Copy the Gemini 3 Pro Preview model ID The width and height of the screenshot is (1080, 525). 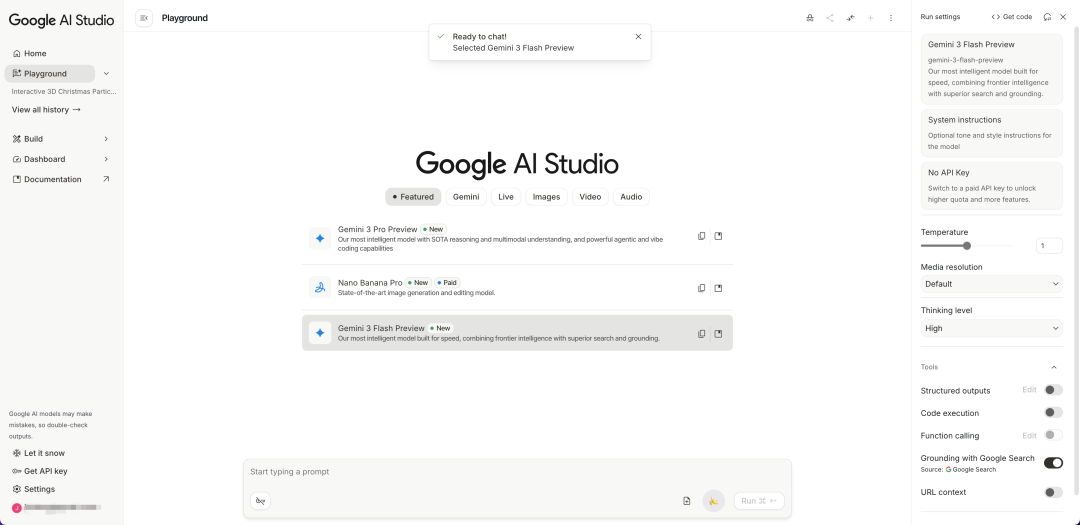click(x=701, y=237)
